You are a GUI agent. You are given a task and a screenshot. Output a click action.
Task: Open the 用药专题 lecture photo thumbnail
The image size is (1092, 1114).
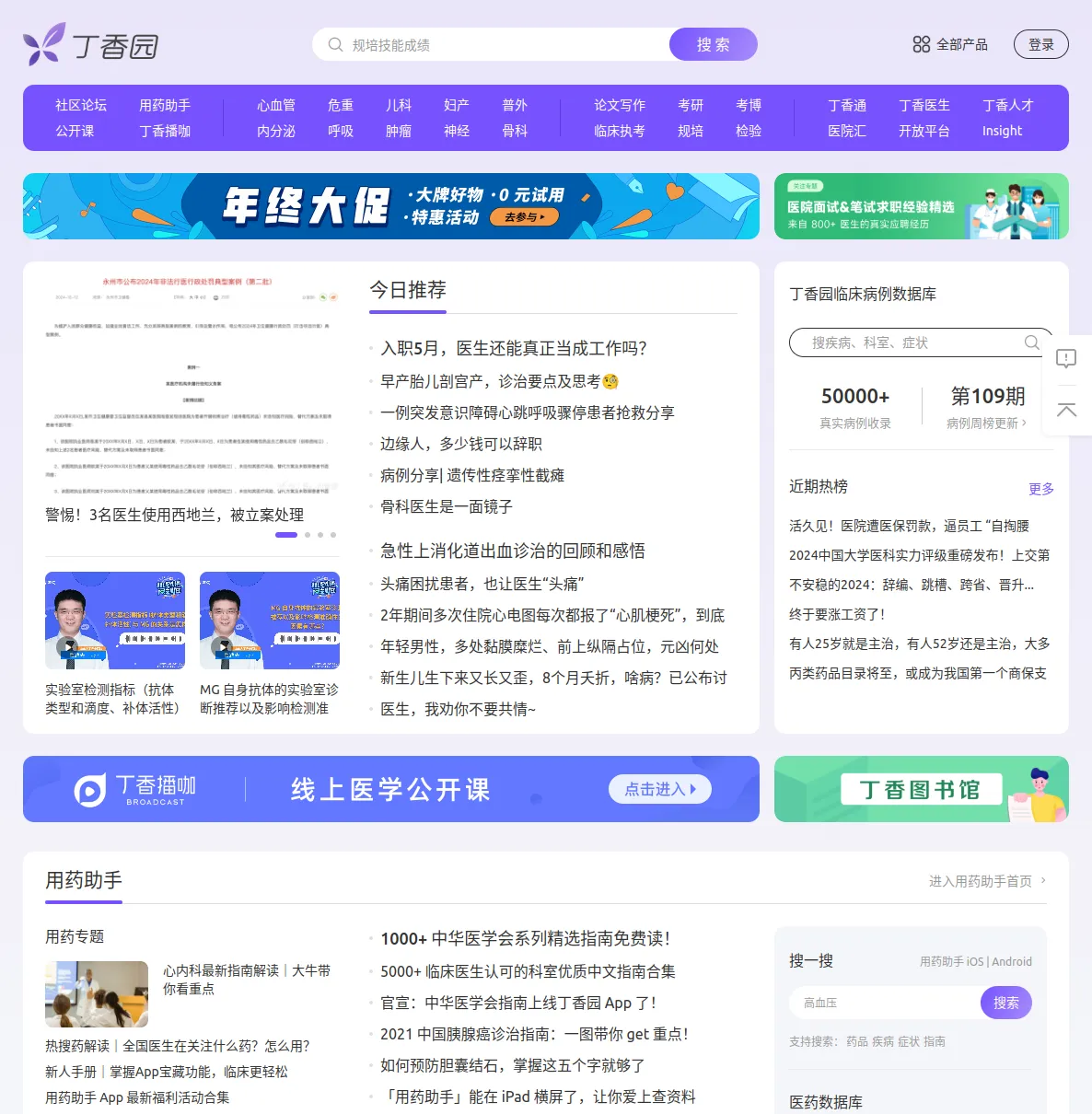[x=97, y=994]
